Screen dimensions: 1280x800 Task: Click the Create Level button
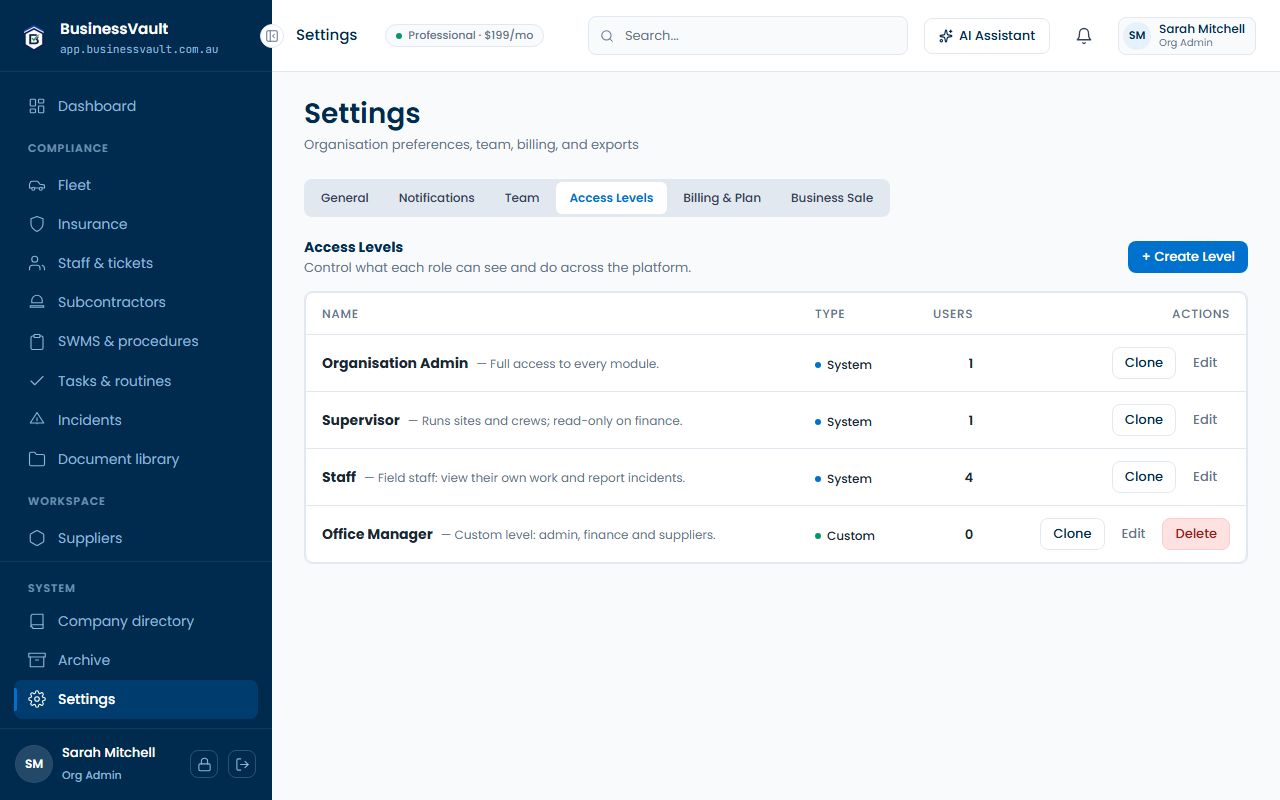(1188, 257)
